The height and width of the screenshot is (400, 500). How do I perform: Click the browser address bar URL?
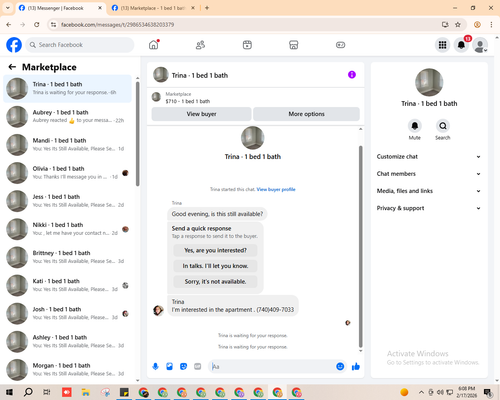click(117, 25)
